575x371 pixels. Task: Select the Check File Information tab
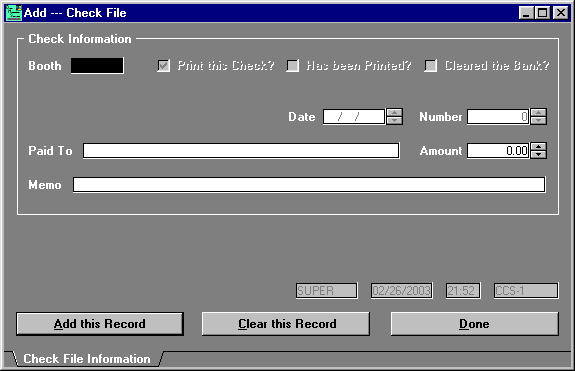(x=87, y=359)
